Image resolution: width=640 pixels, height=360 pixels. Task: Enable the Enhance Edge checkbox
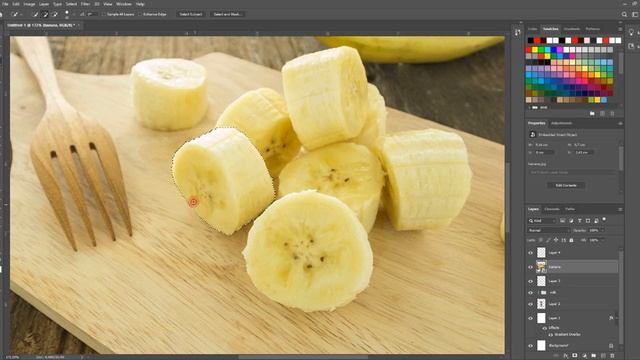click(140, 14)
